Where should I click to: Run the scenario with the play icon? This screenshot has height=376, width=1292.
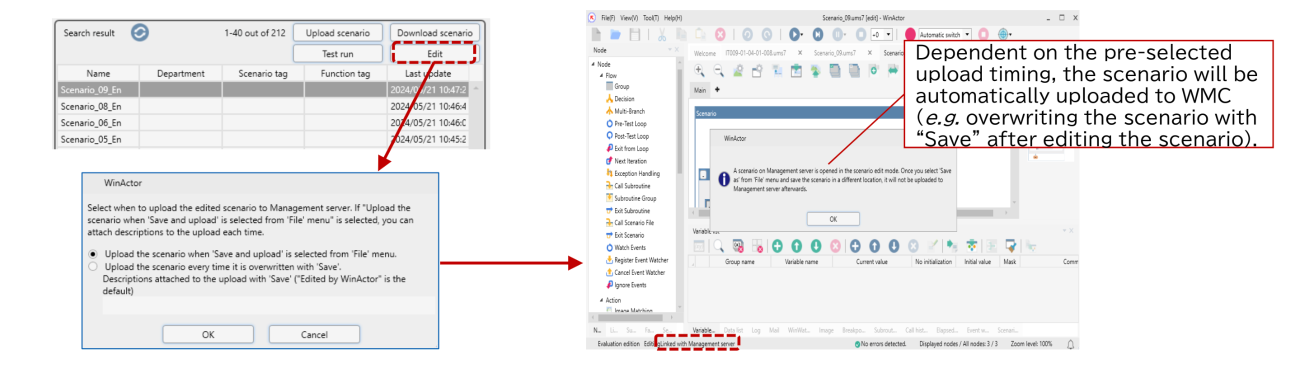click(x=795, y=34)
